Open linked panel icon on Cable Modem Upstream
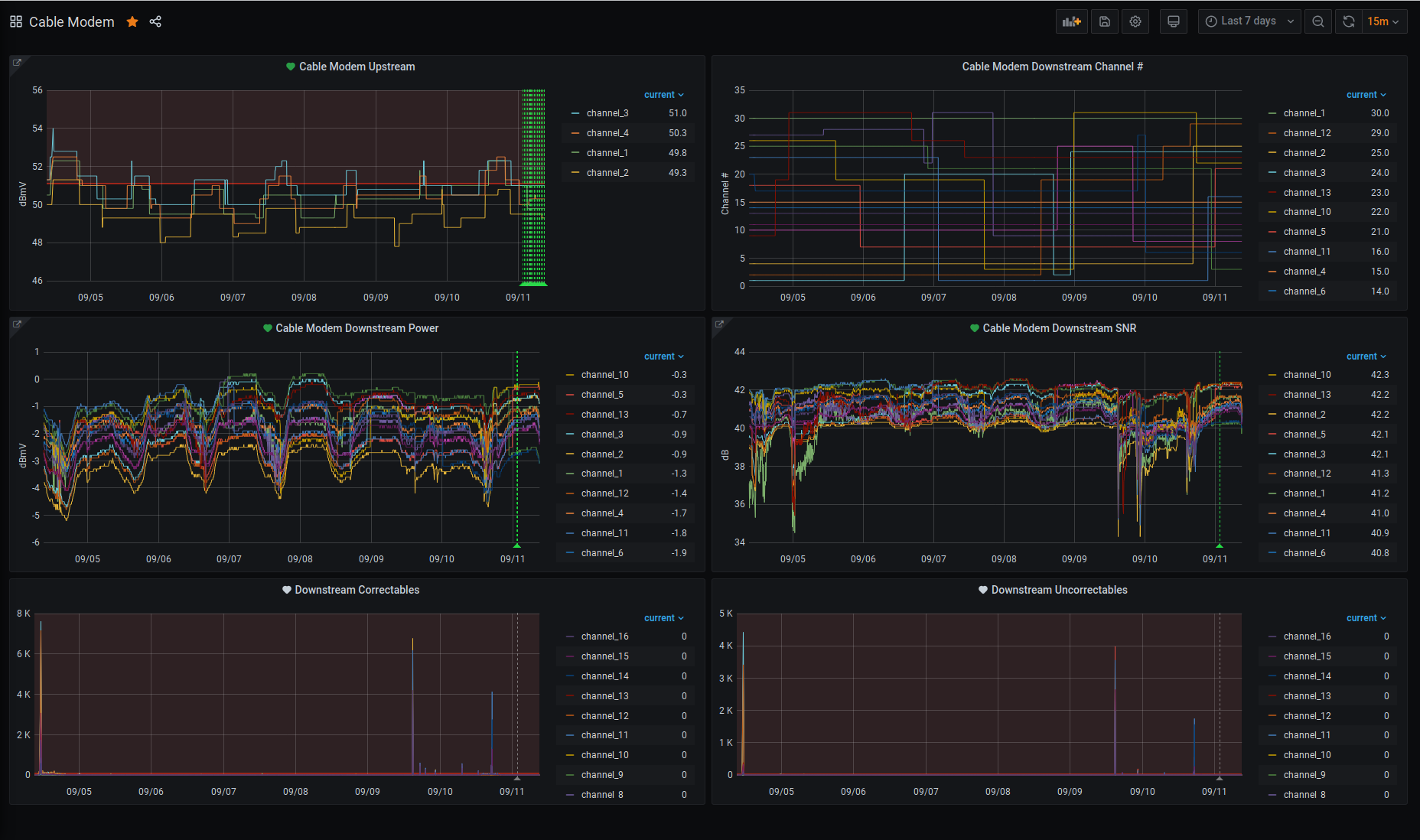Viewport: 1420px width, 840px height. (x=17, y=63)
